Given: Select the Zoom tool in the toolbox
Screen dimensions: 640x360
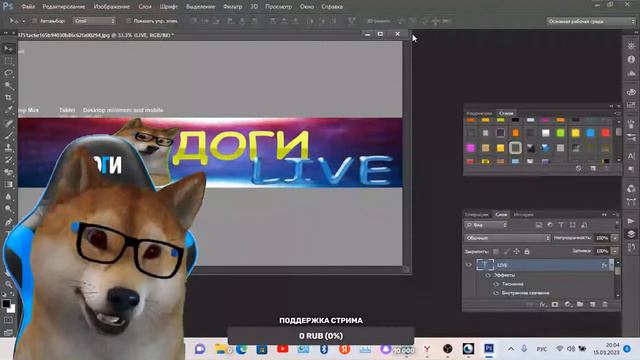Looking at the screenshot, I should (x=9, y=284).
